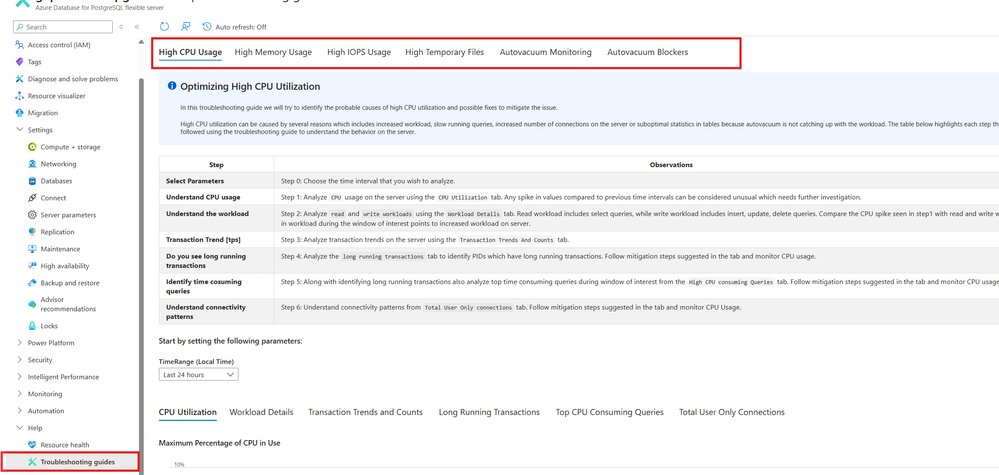Click the feedback icon next to Refresh
This screenshot has width=999, height=475.
[x=185, y=27]
